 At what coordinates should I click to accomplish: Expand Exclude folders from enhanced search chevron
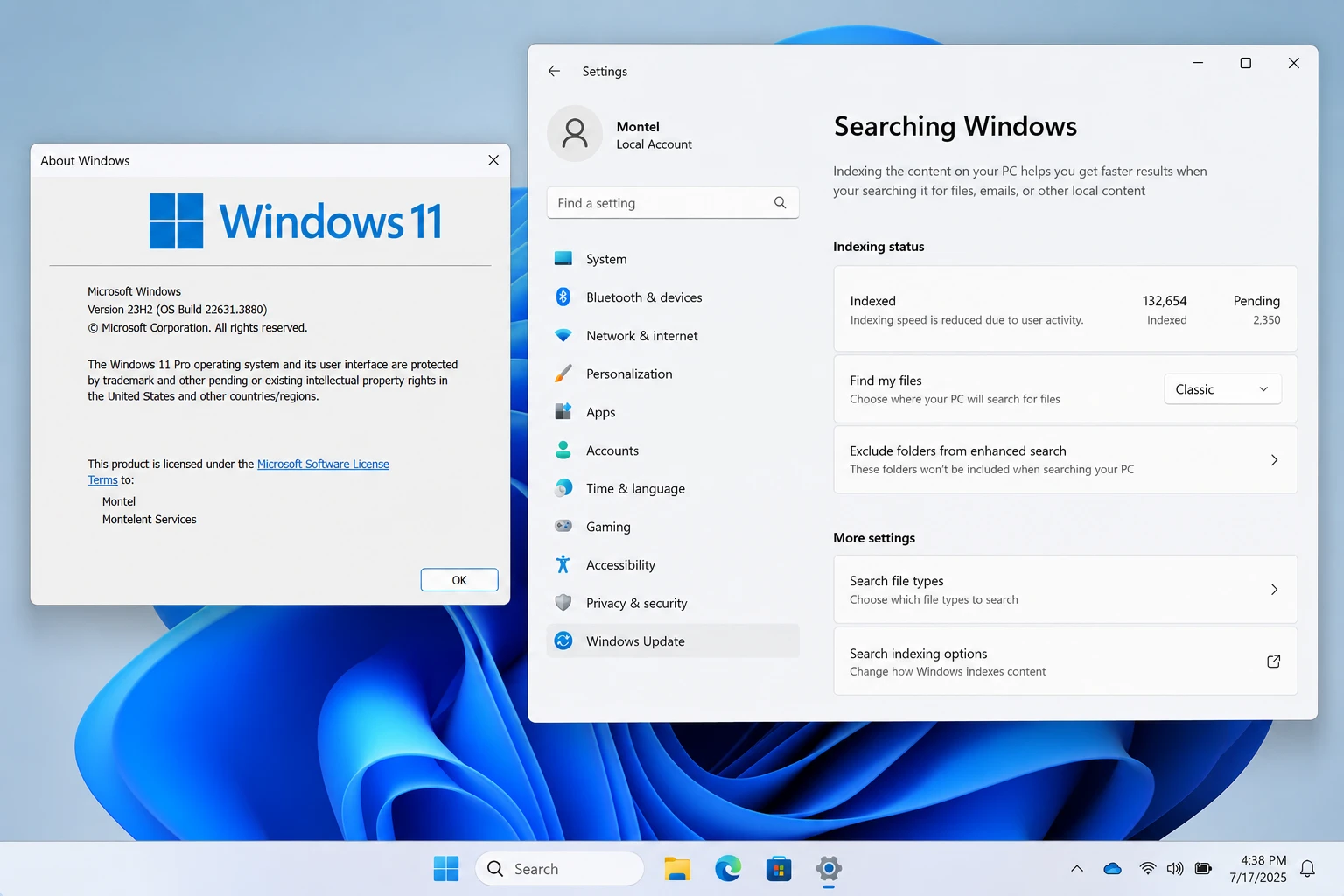(1274, 460)
